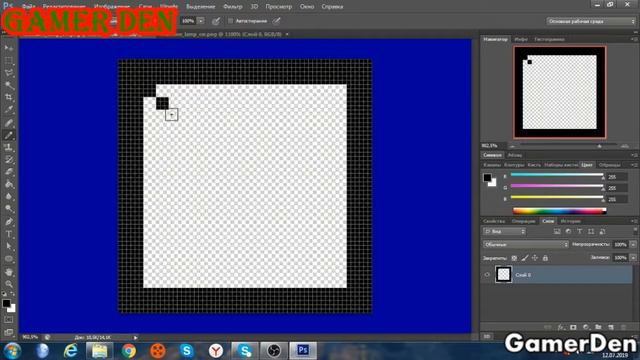Adjust the green (G) color slider
The width and height of the screenshot is (640, 360).
point(557,187)
